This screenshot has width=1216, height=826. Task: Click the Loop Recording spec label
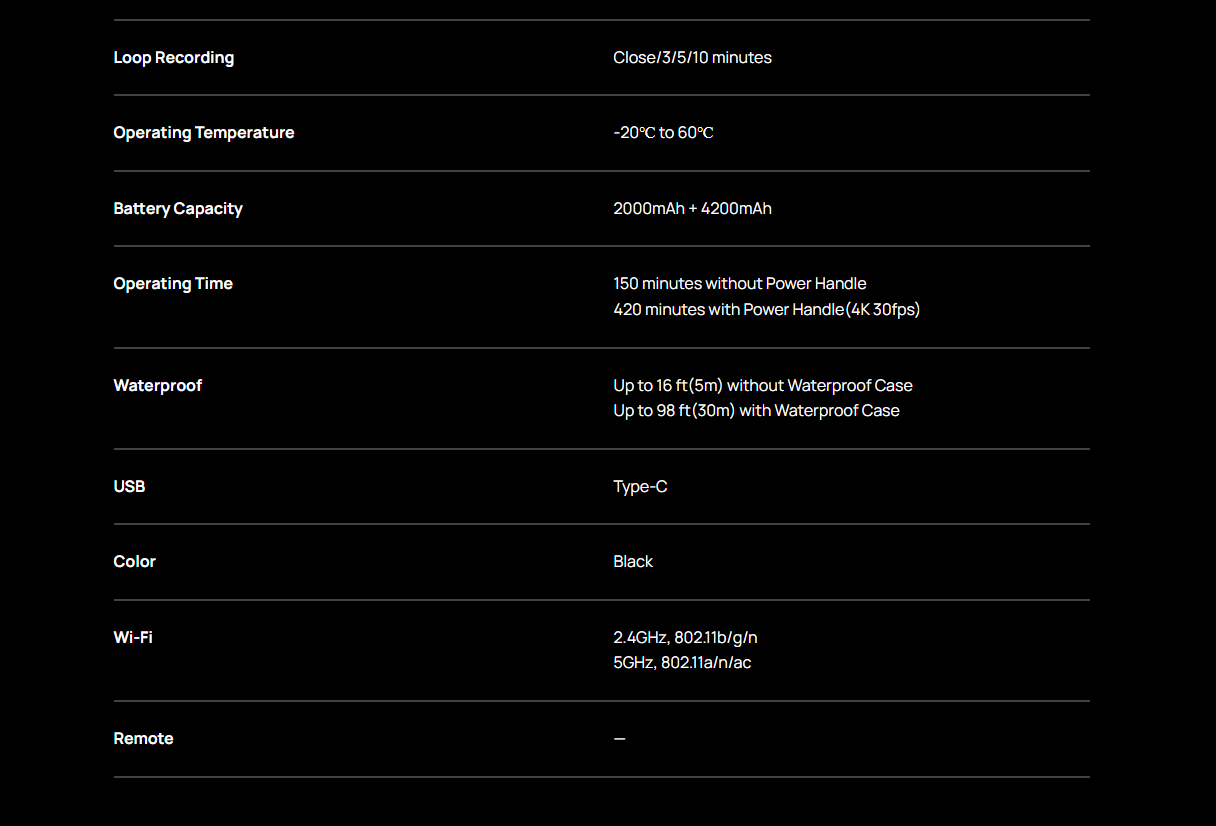[x=173, y=58]
